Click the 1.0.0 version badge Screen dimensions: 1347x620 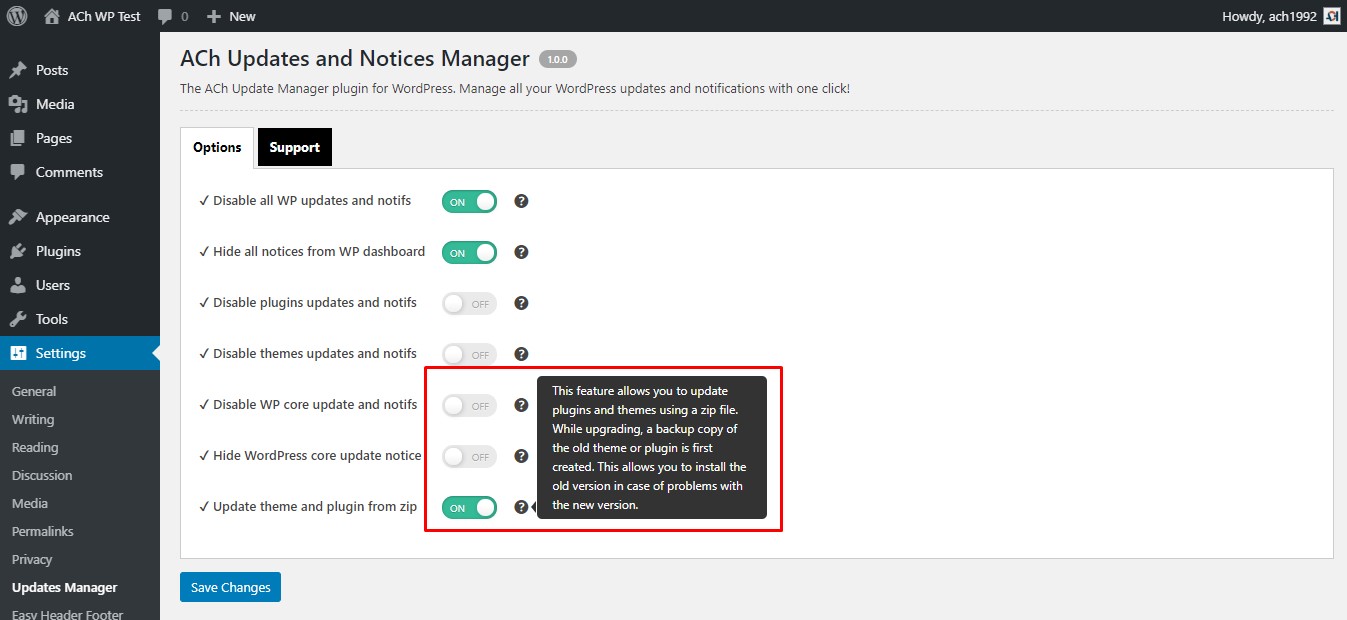558,59
